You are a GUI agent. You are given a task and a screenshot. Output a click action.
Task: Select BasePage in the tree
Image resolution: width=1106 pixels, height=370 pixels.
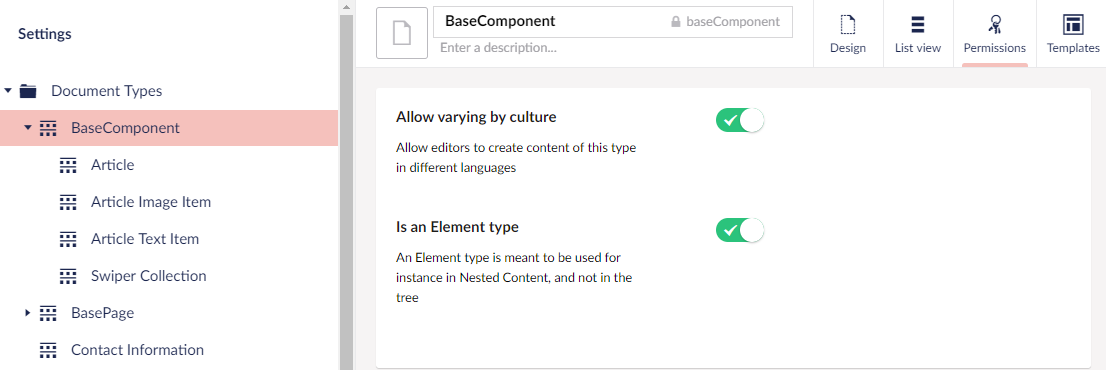click(x=102, y=312)
